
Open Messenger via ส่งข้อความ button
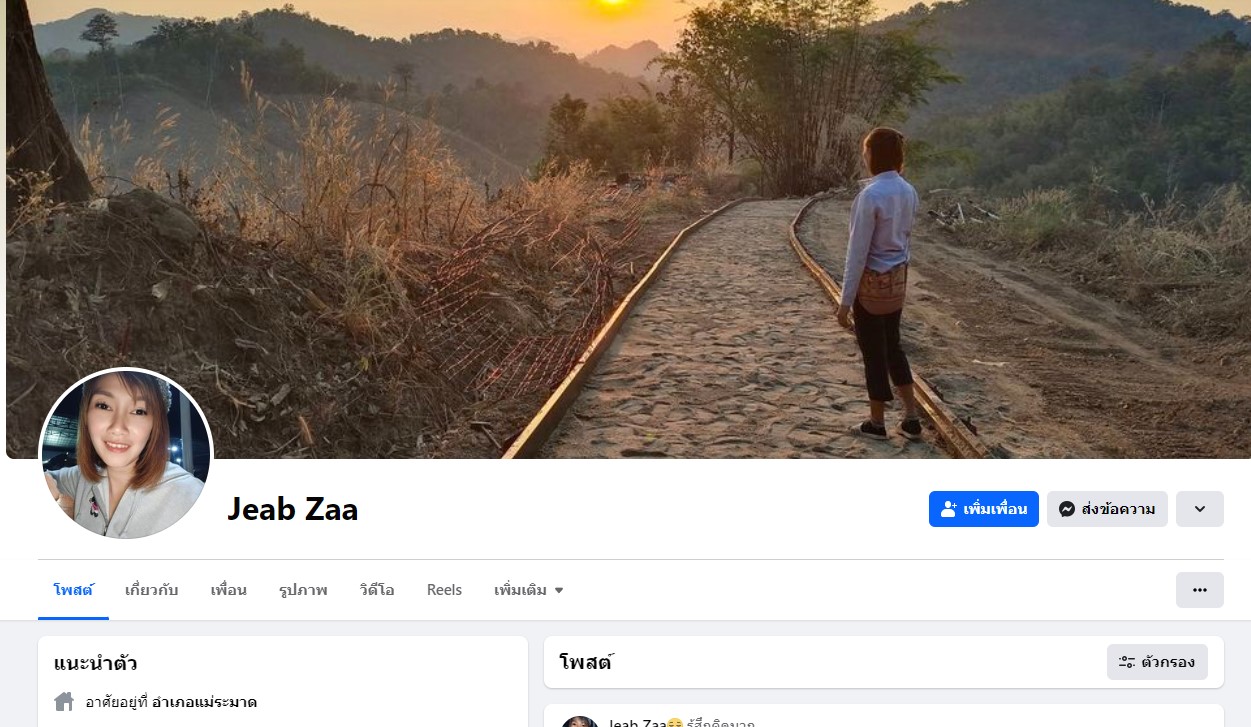click(1107, 509)
